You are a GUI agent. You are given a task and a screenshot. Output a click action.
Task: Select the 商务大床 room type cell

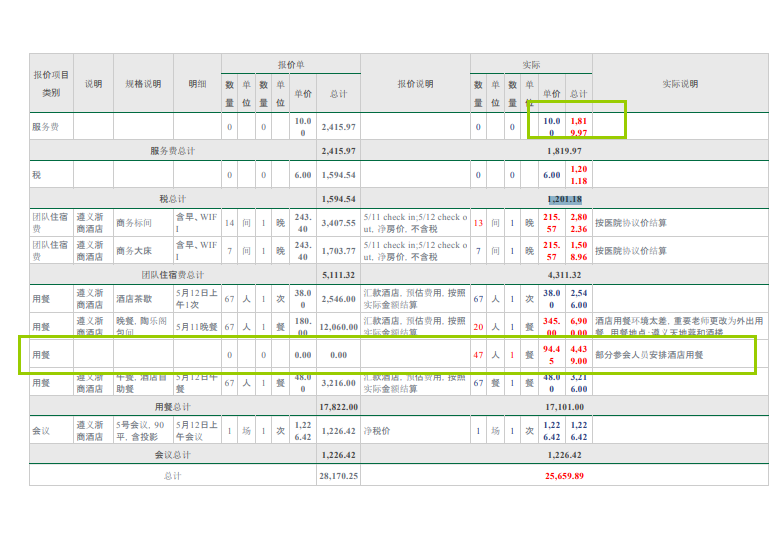click(x=134, y=250)
